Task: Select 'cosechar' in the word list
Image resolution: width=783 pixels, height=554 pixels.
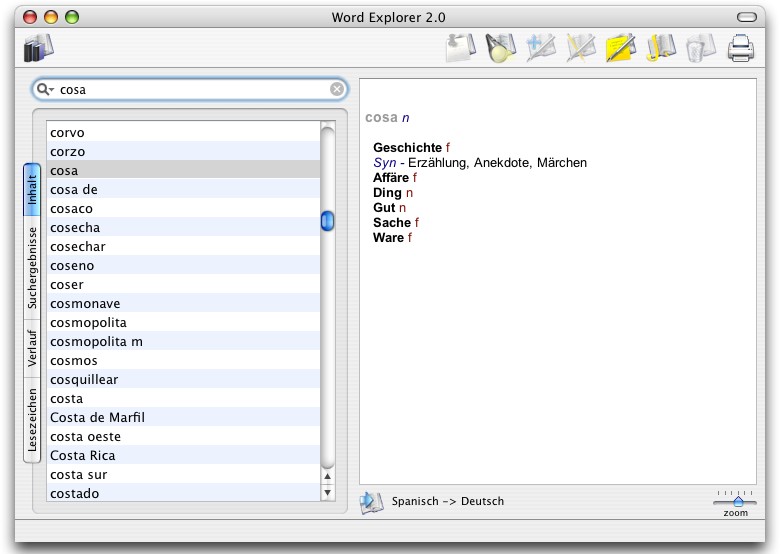Action: click(183, 246)
